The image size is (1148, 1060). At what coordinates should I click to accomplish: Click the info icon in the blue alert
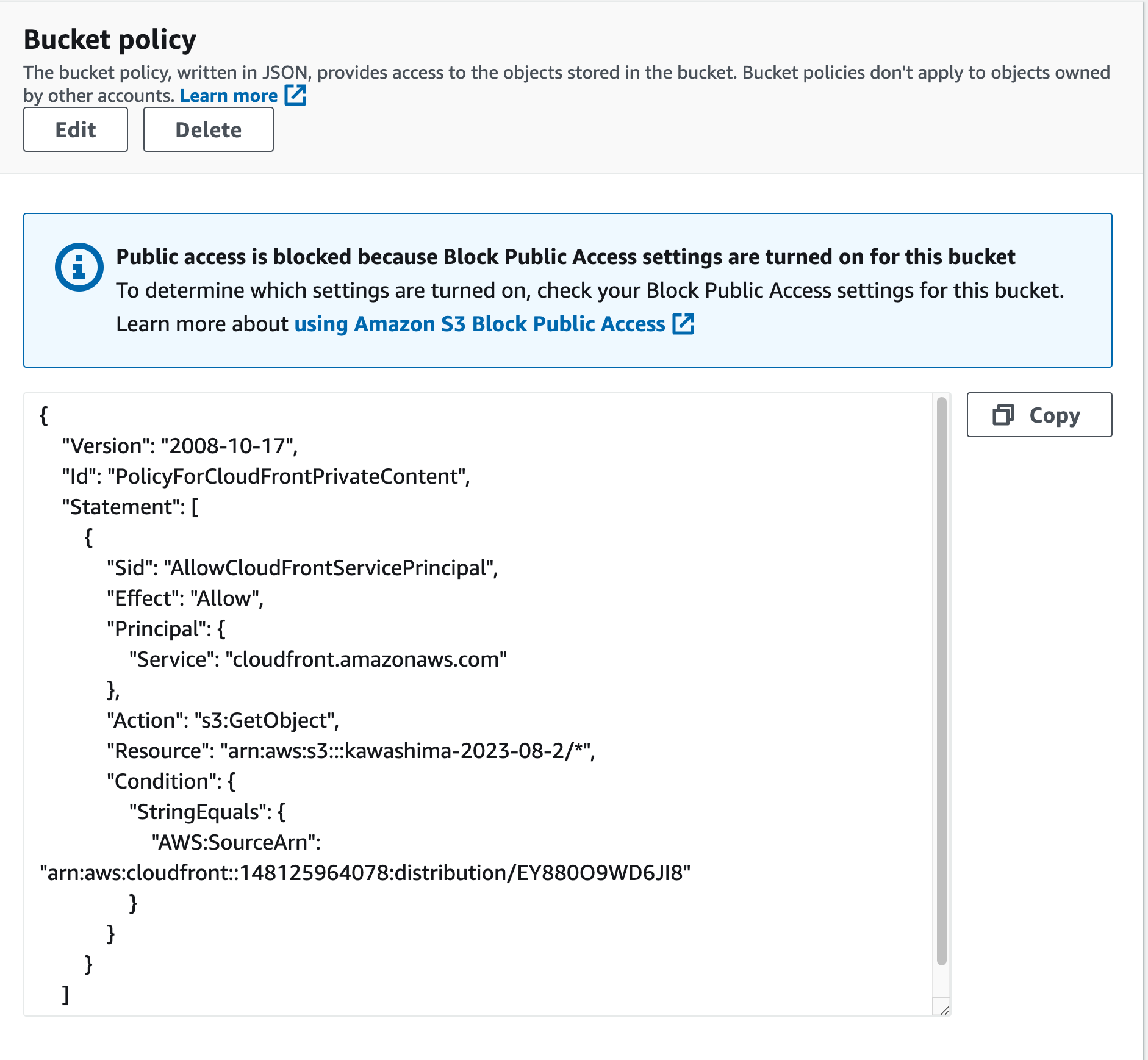click(x=79, y=267)
